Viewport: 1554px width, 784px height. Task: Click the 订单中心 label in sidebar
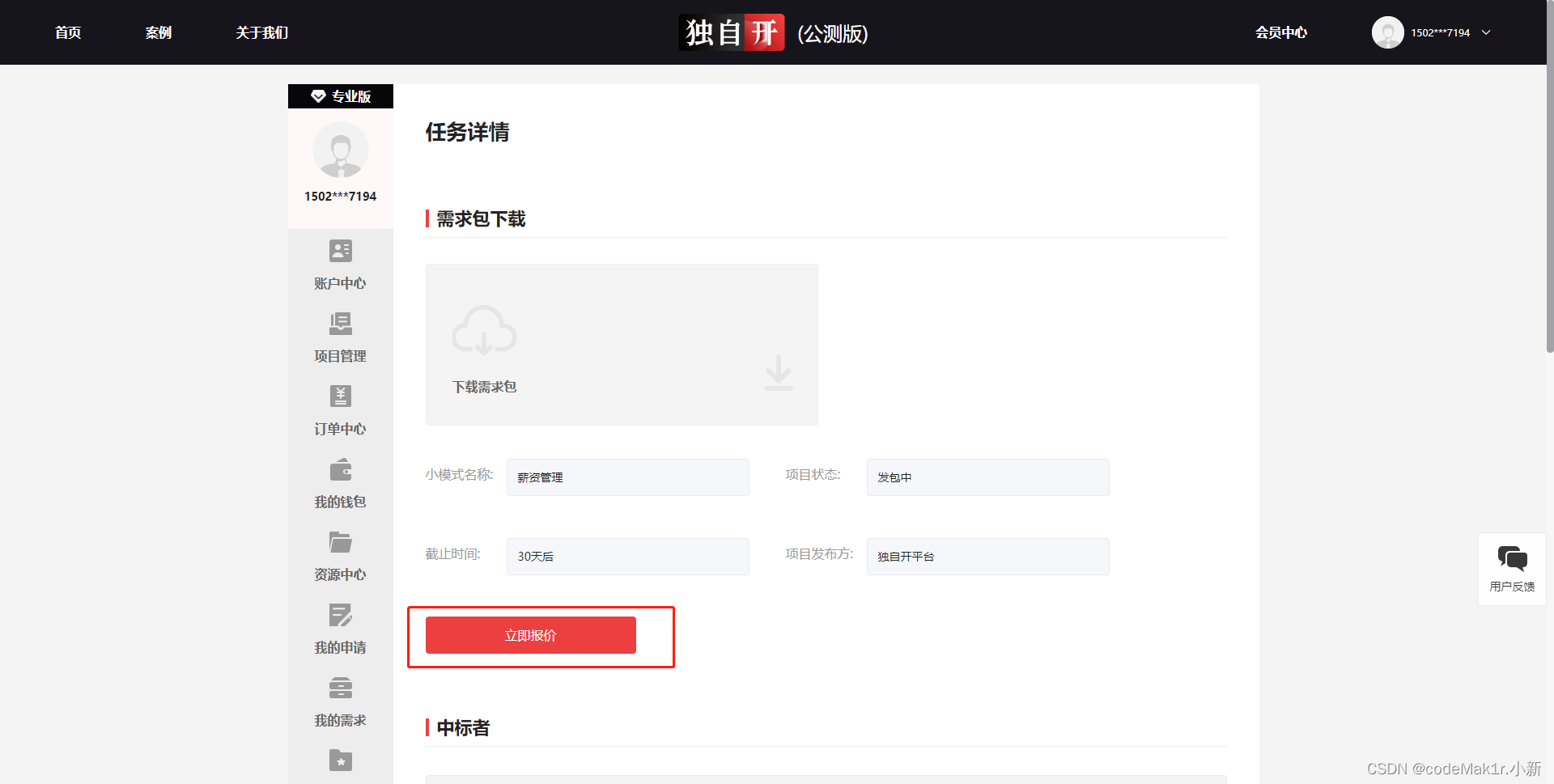tap(341, 429)
